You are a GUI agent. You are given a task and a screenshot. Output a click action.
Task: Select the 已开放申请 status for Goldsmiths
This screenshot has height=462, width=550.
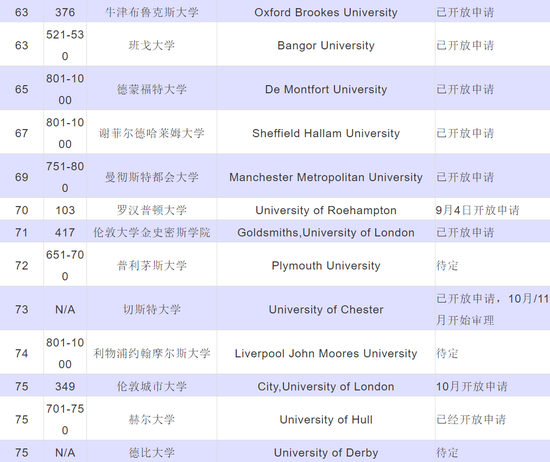[x=465, y=232]
